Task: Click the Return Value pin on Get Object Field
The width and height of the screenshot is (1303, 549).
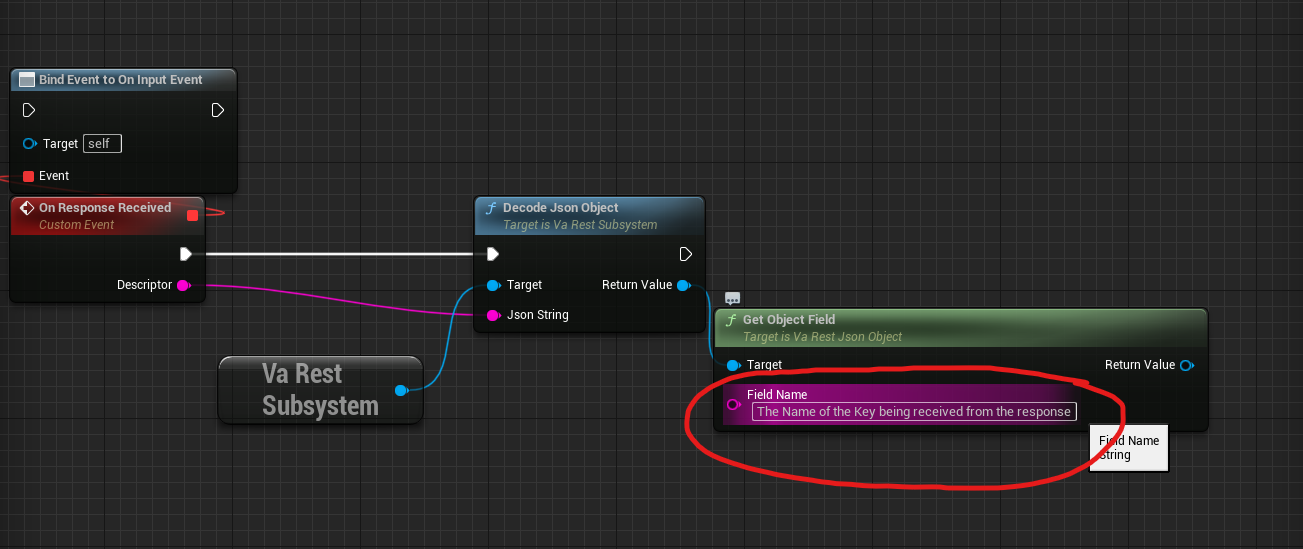Action: (1186, 365)
